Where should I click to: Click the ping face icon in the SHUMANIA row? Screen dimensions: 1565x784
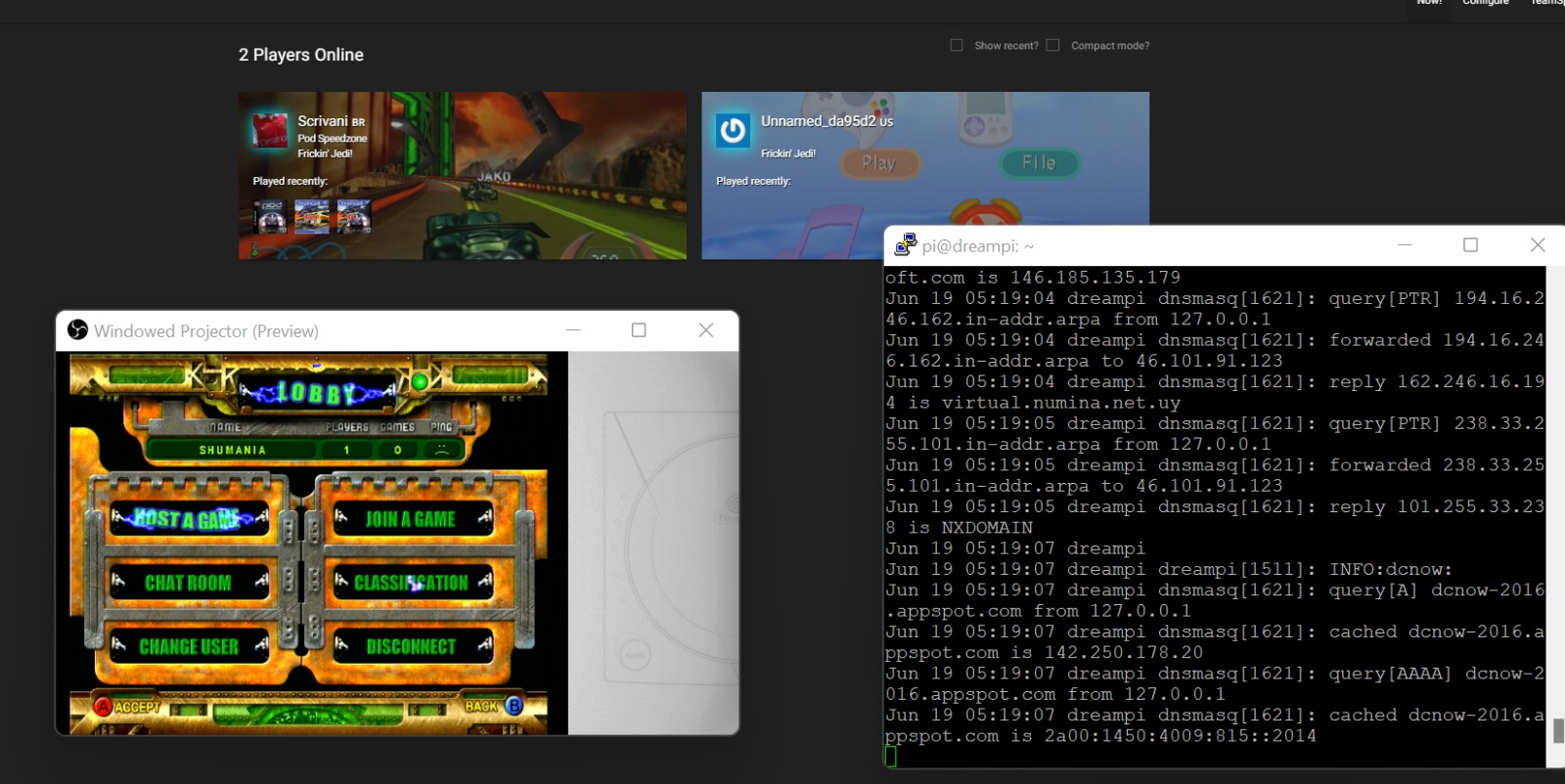click(442, 450)
